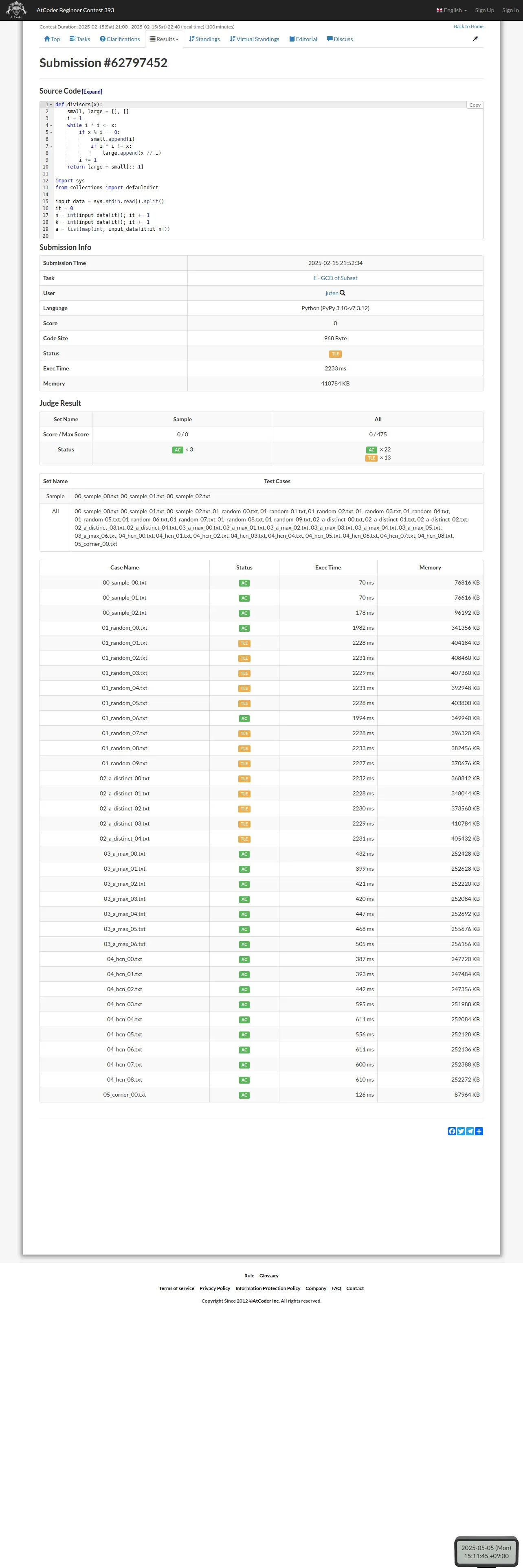
Task: Copy the source code
Action: [474, 105]
